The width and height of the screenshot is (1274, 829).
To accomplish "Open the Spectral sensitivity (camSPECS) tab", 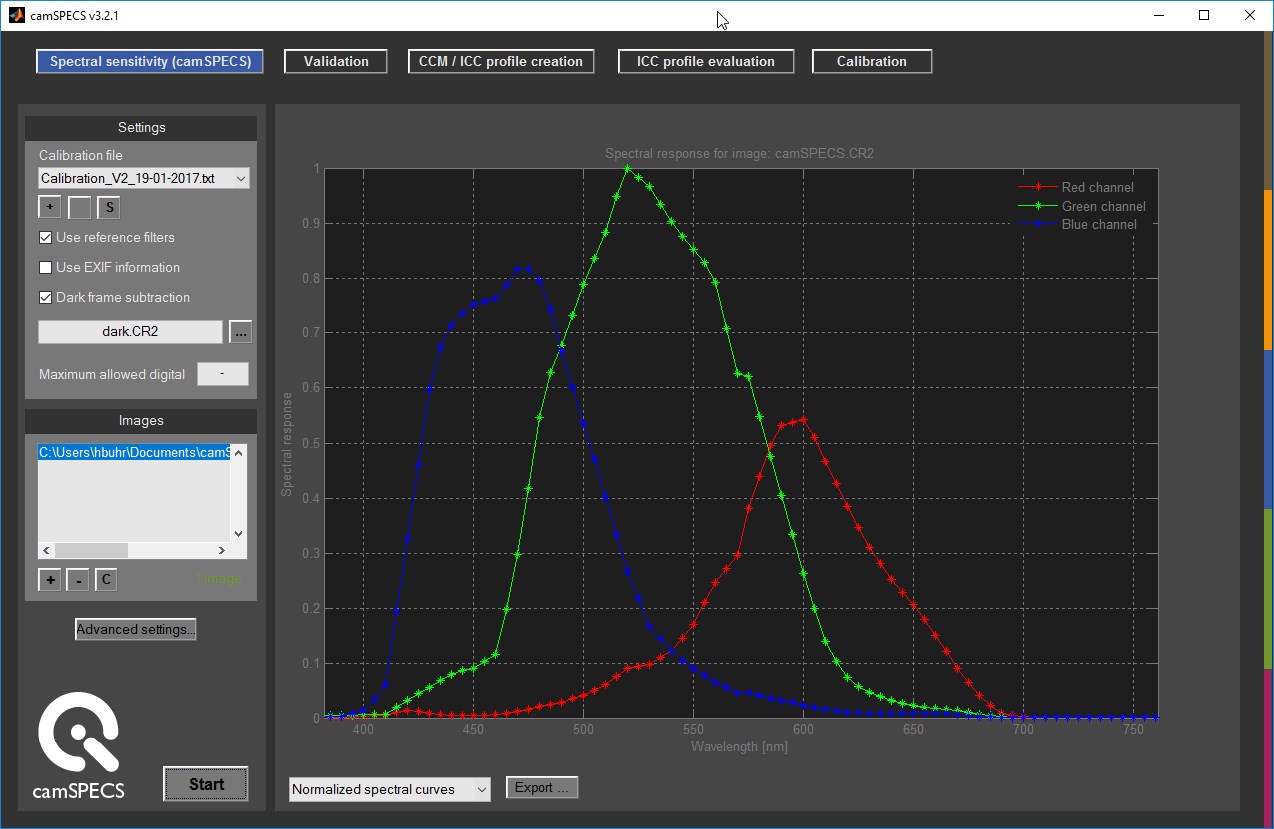I will [150, 61].
